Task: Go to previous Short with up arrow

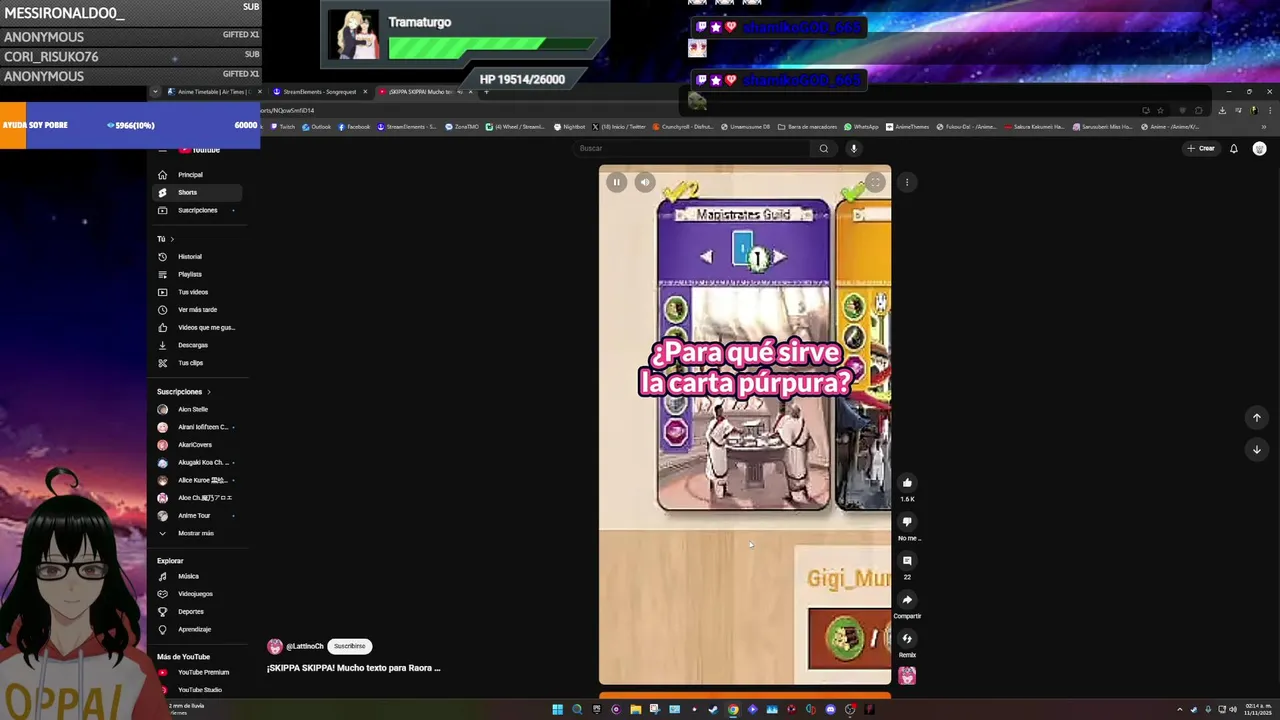Action: (1257, 417)
